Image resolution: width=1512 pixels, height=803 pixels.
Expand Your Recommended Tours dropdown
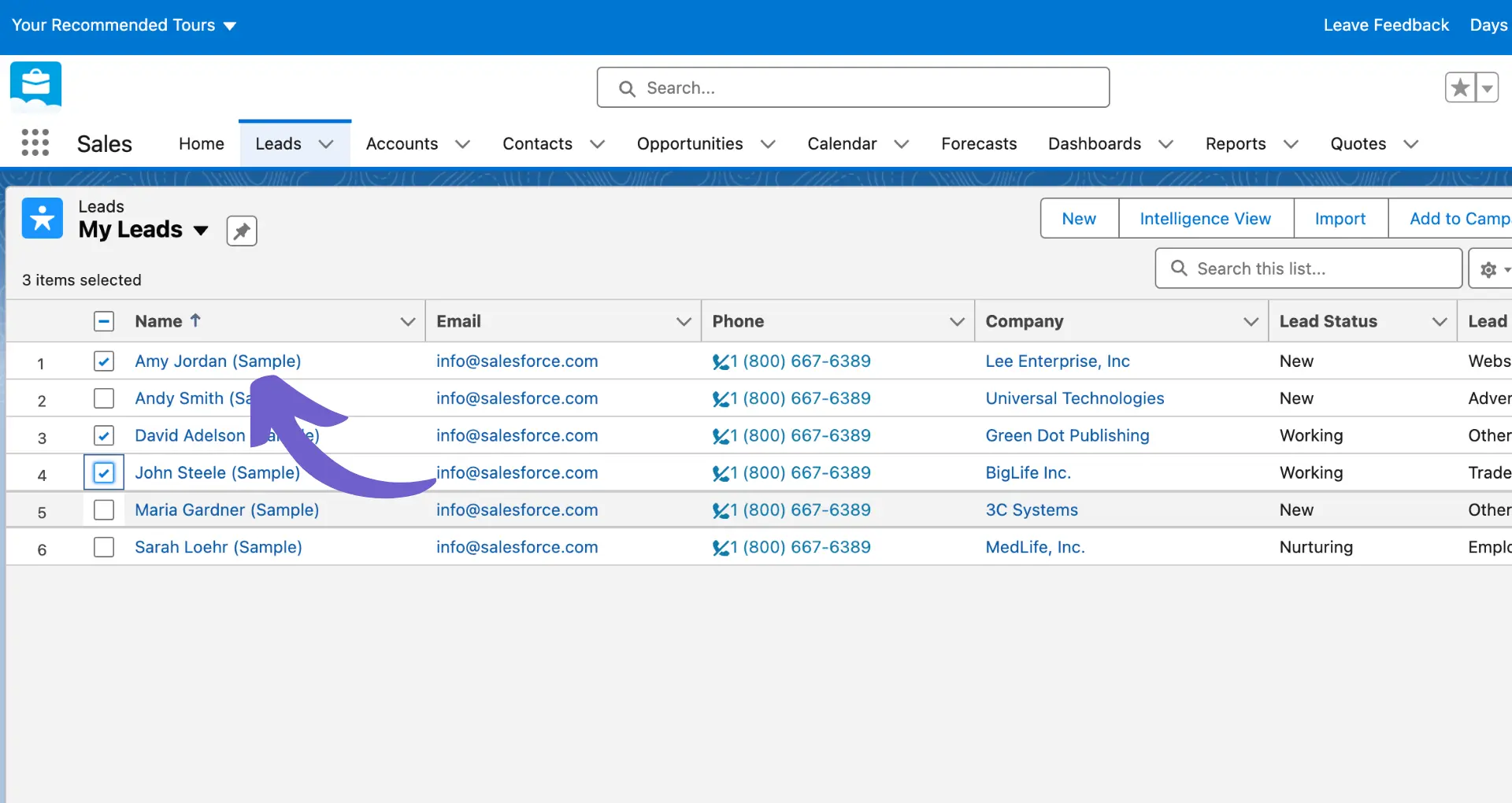pos(124,25)
